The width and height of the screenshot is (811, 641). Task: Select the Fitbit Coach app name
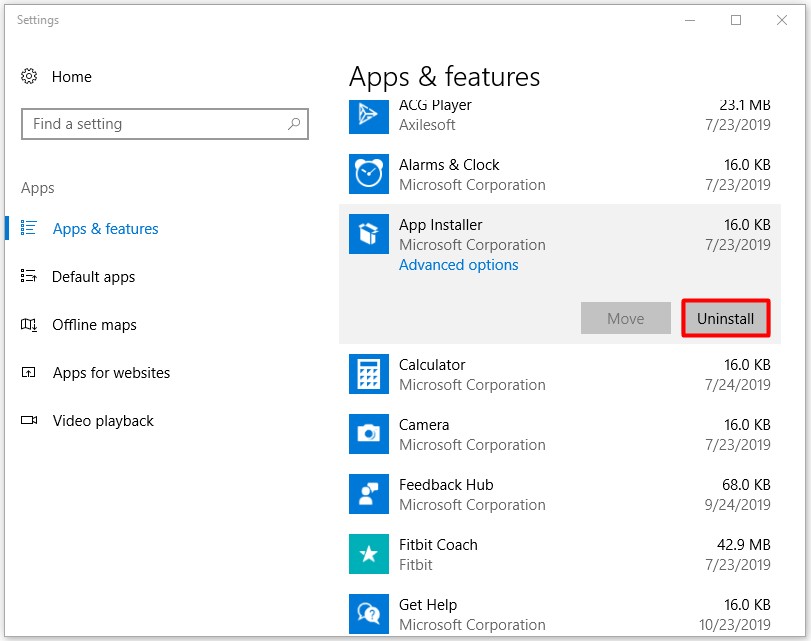pyautogui.click(x=438, y=545)
